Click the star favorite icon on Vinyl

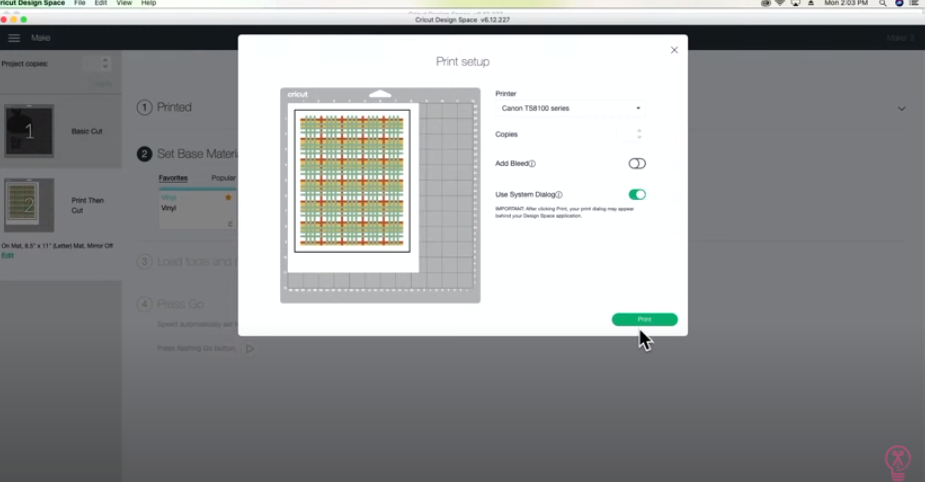tap(228, 198)
